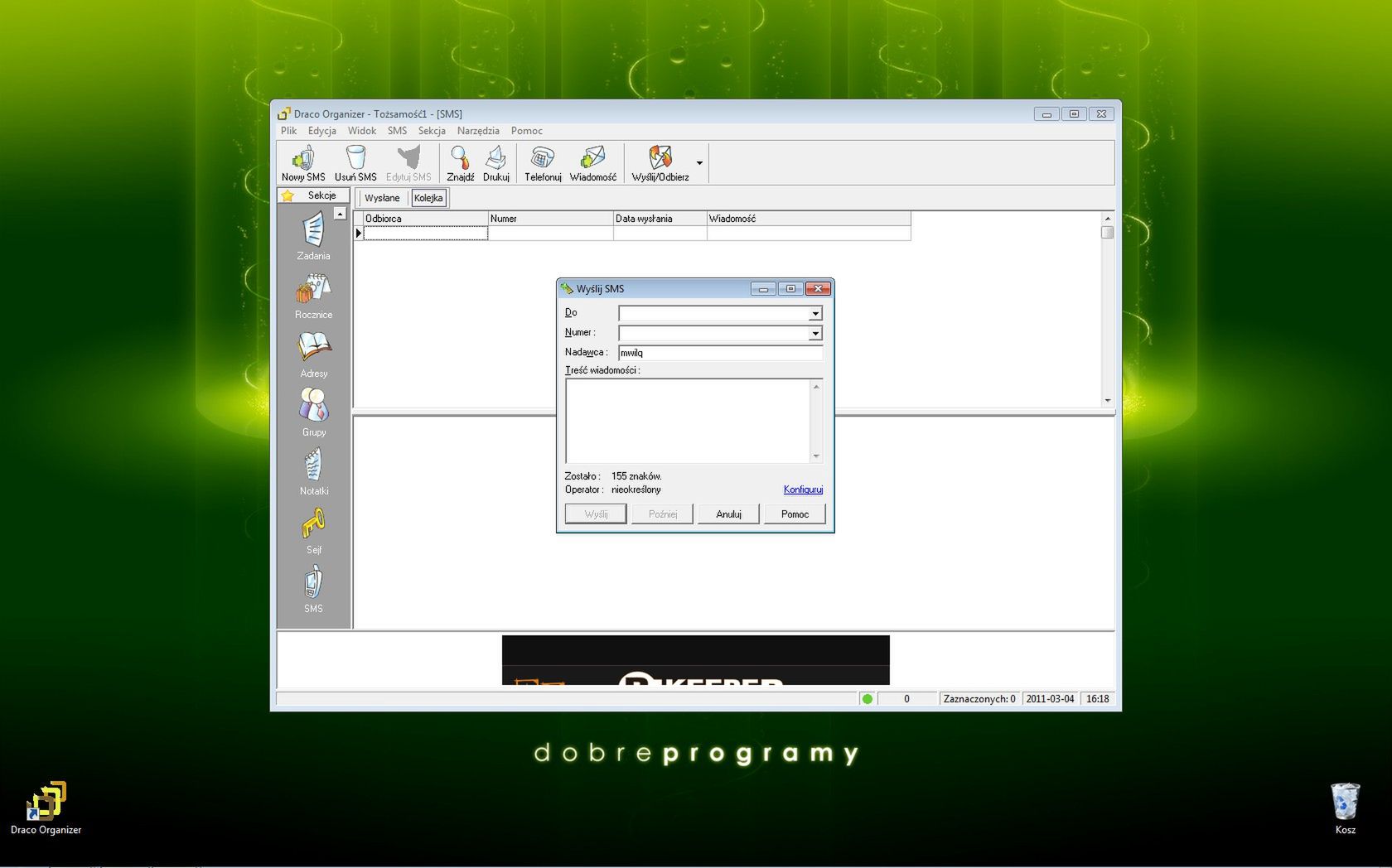Go to the Adresy address book
Viewport: 1392px width, 868px height.
[x=313, y=354]
